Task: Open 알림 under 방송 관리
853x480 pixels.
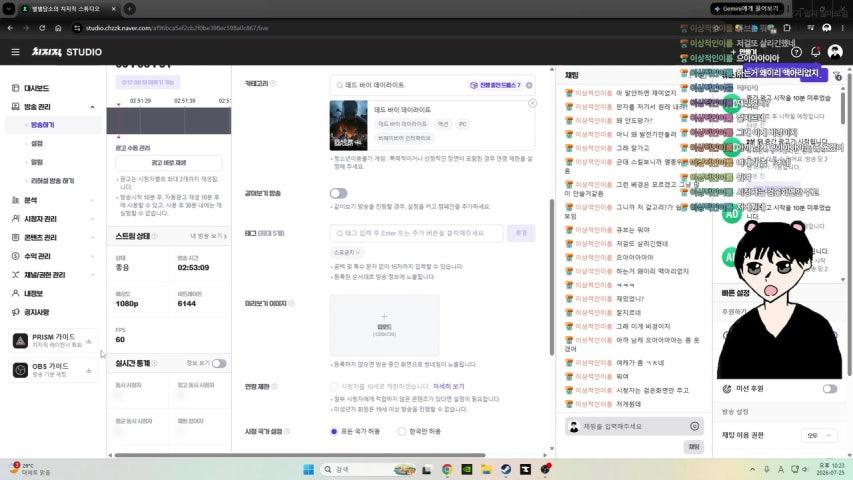Action: tap(37, 162)
